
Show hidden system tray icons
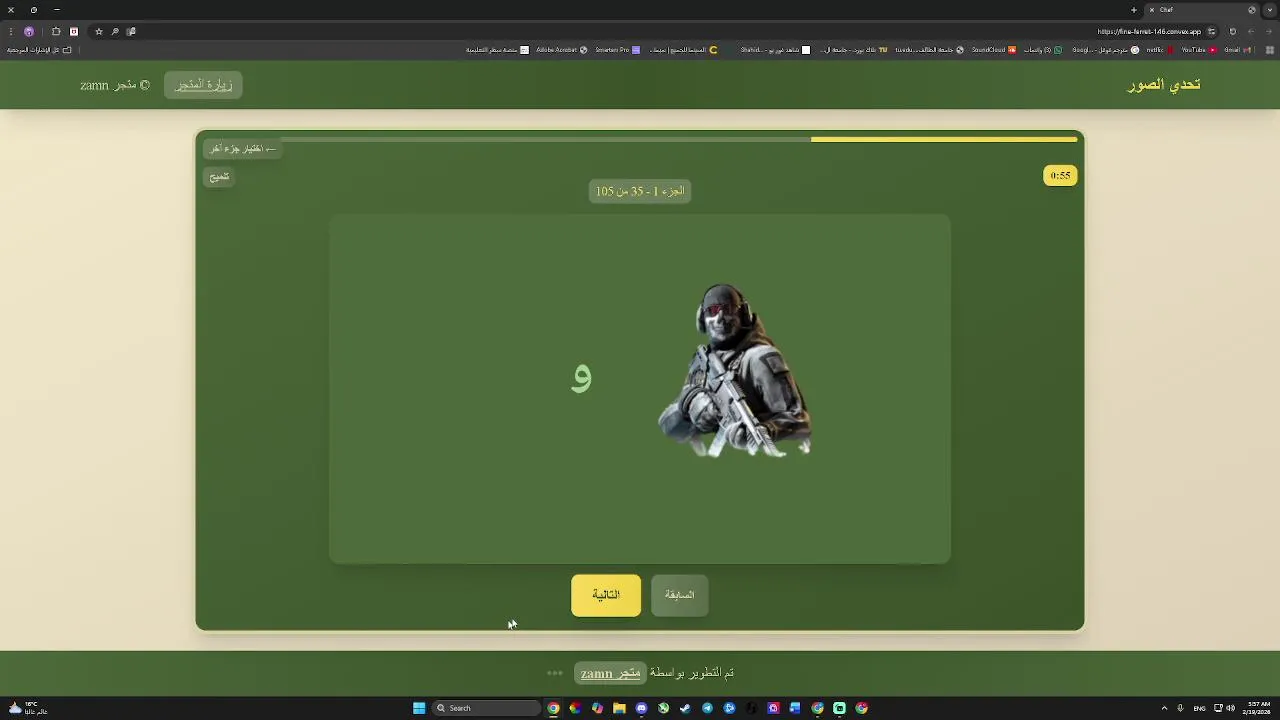[1164, 708]
